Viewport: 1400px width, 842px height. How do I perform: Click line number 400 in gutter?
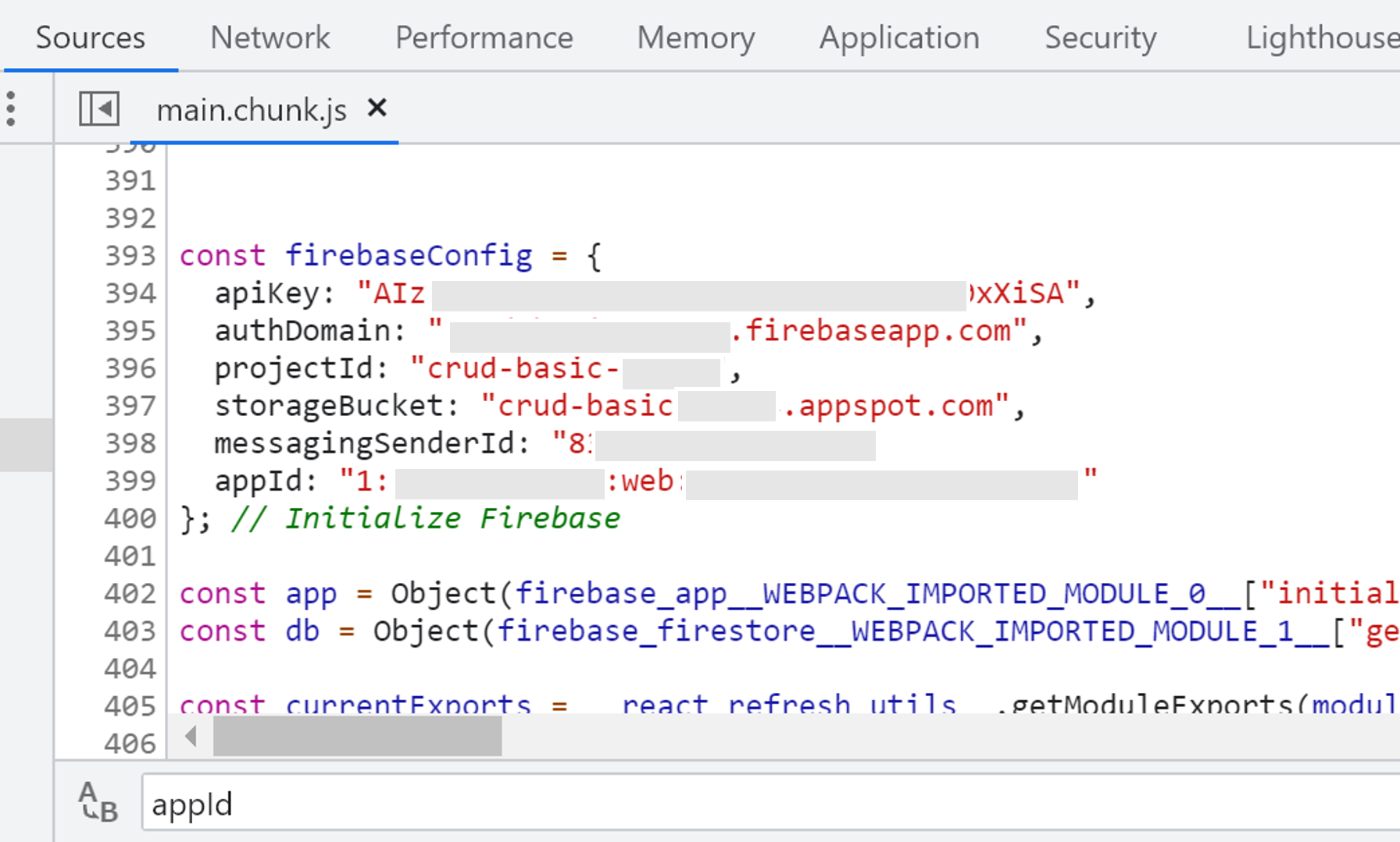click(x=130, y=519)
